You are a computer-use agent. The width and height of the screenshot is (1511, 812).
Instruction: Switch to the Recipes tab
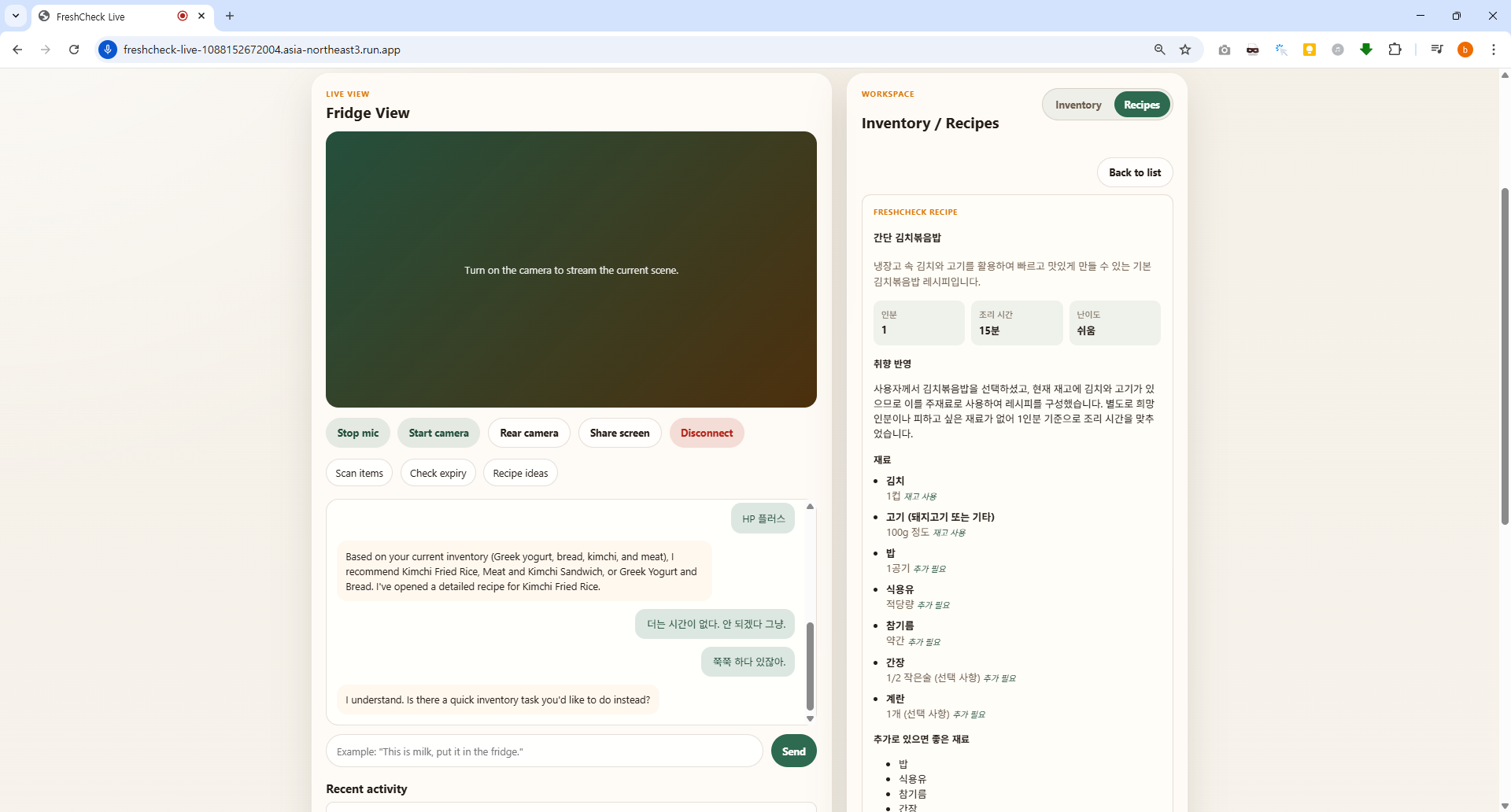click(1142, 105)
